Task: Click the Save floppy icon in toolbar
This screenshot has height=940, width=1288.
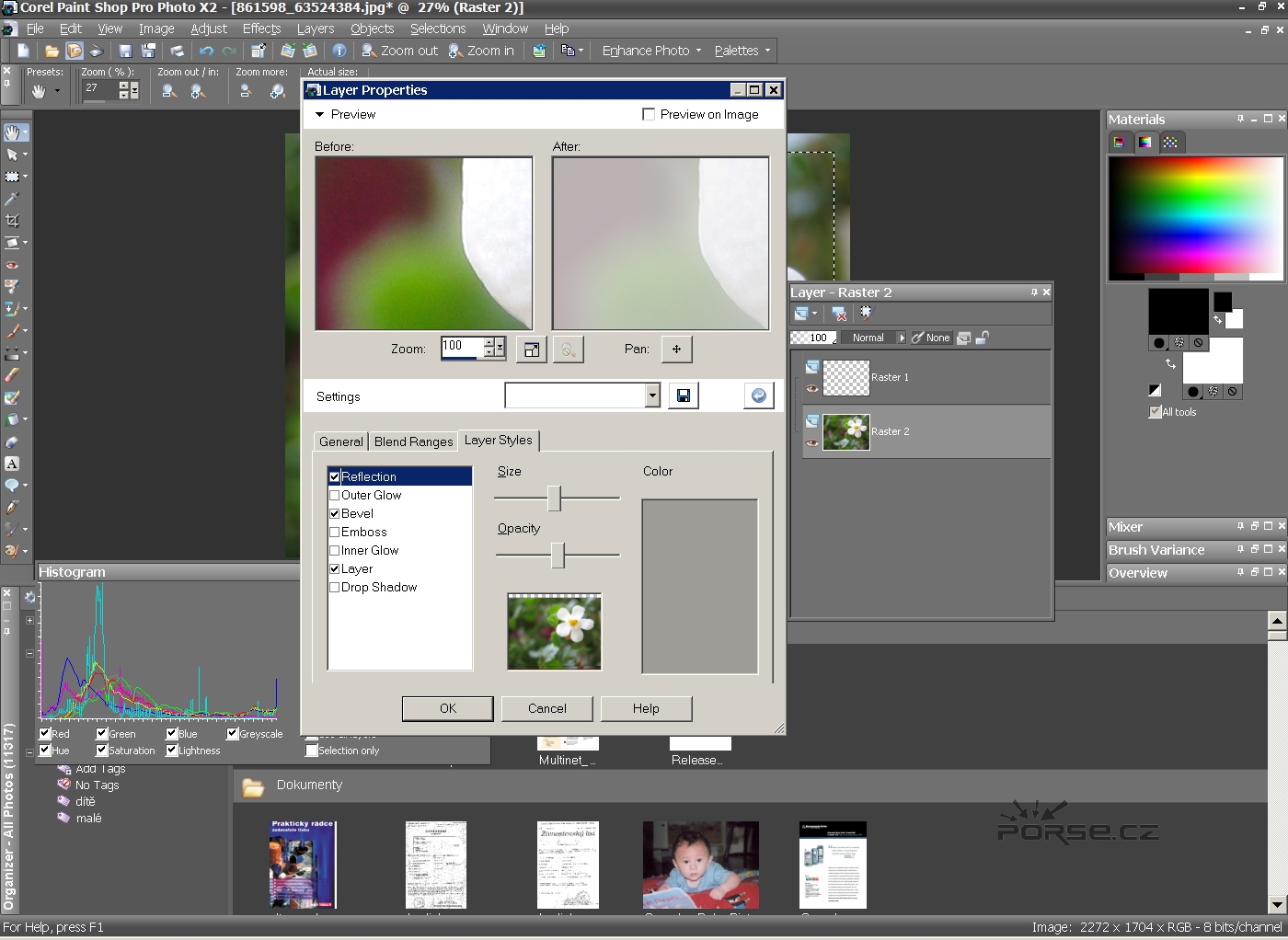Action: click(125, 51)
